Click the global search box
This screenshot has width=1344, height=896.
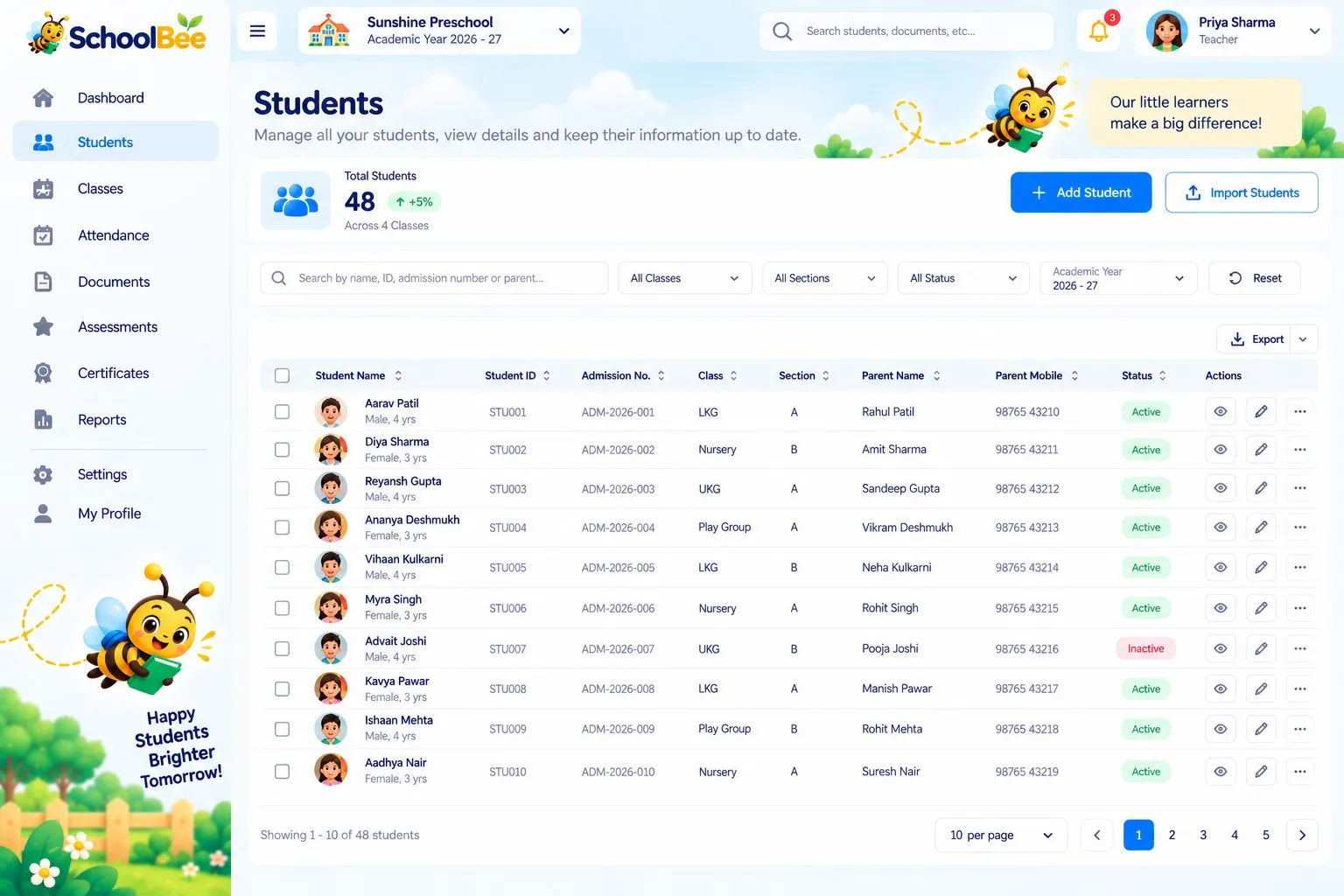[906, 31]
